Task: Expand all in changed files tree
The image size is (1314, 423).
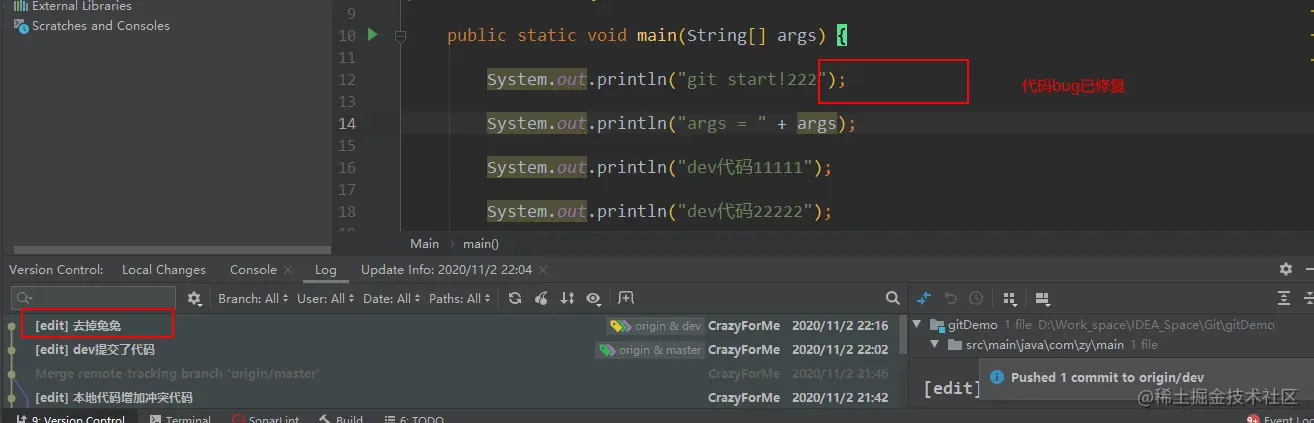Action: [1285, 298]
